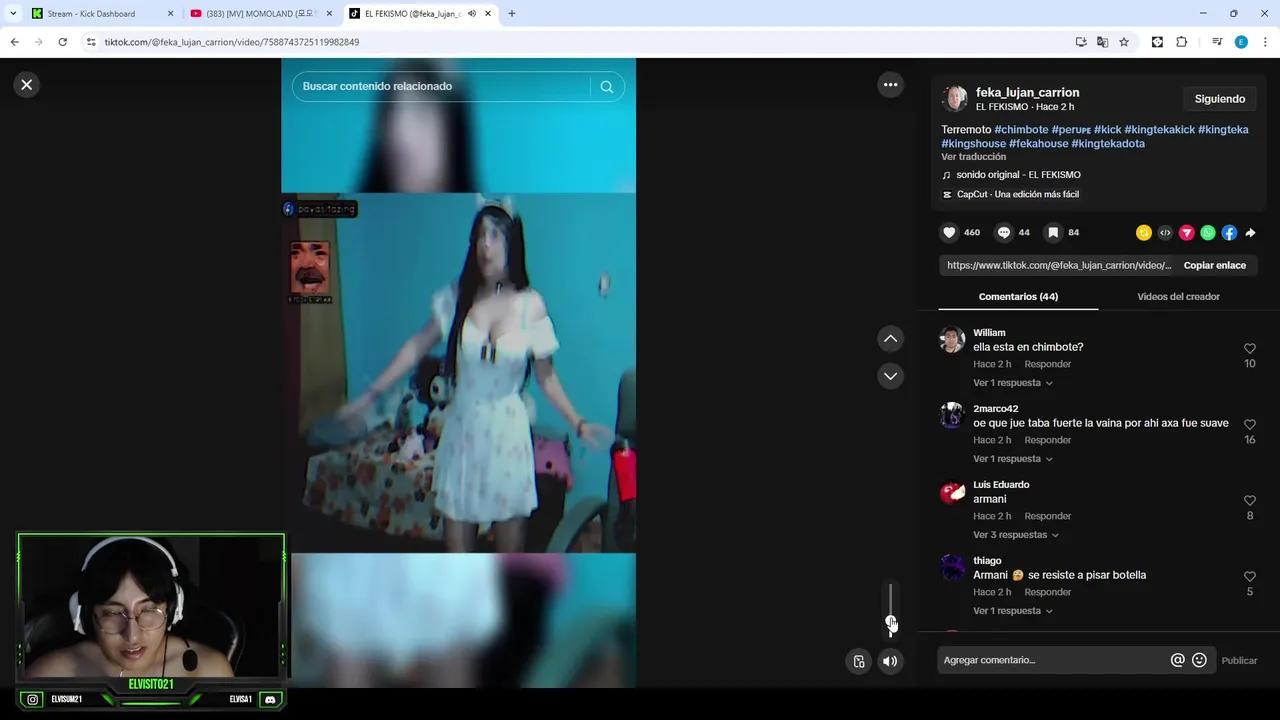The width and height of the screenshot is (1280, 720).
Task: Open the emoji picker icon
Action: click(1199, 660)
